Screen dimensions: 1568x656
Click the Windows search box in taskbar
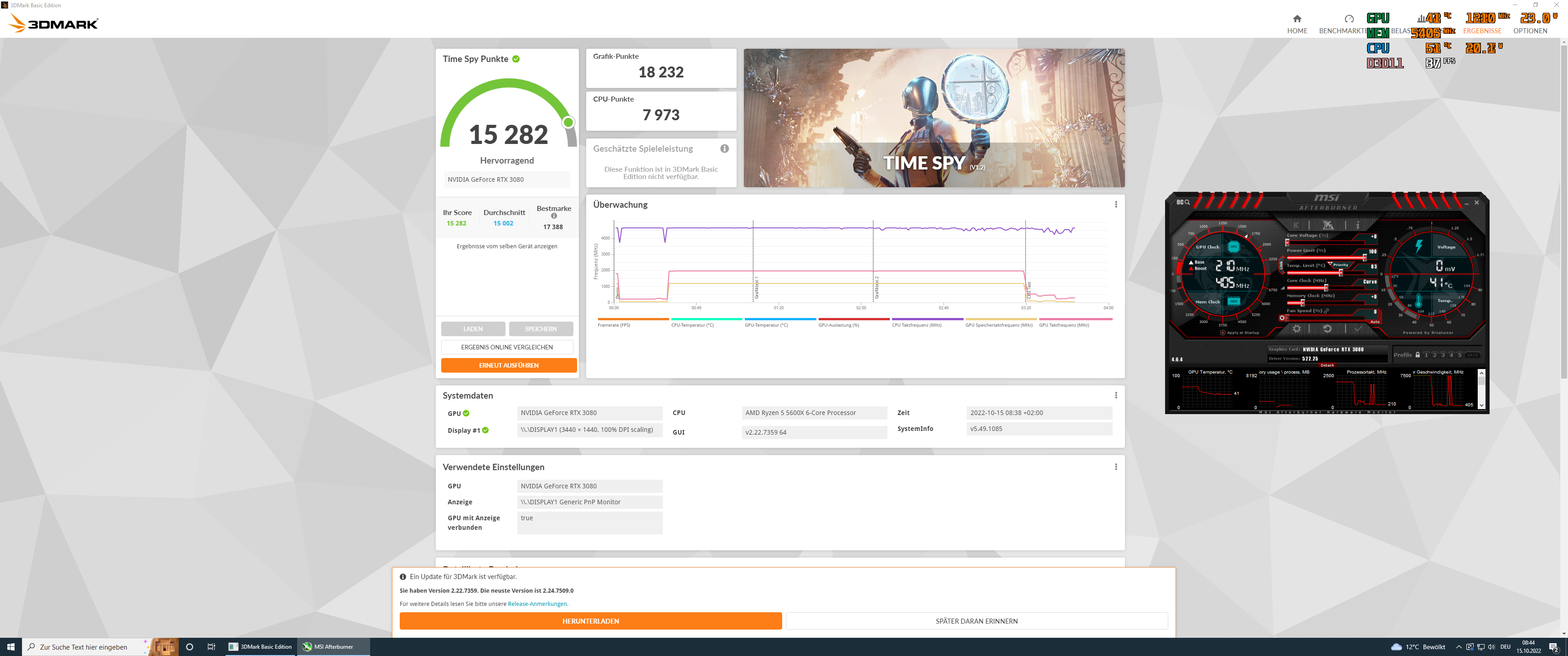(x=84, y=647)
